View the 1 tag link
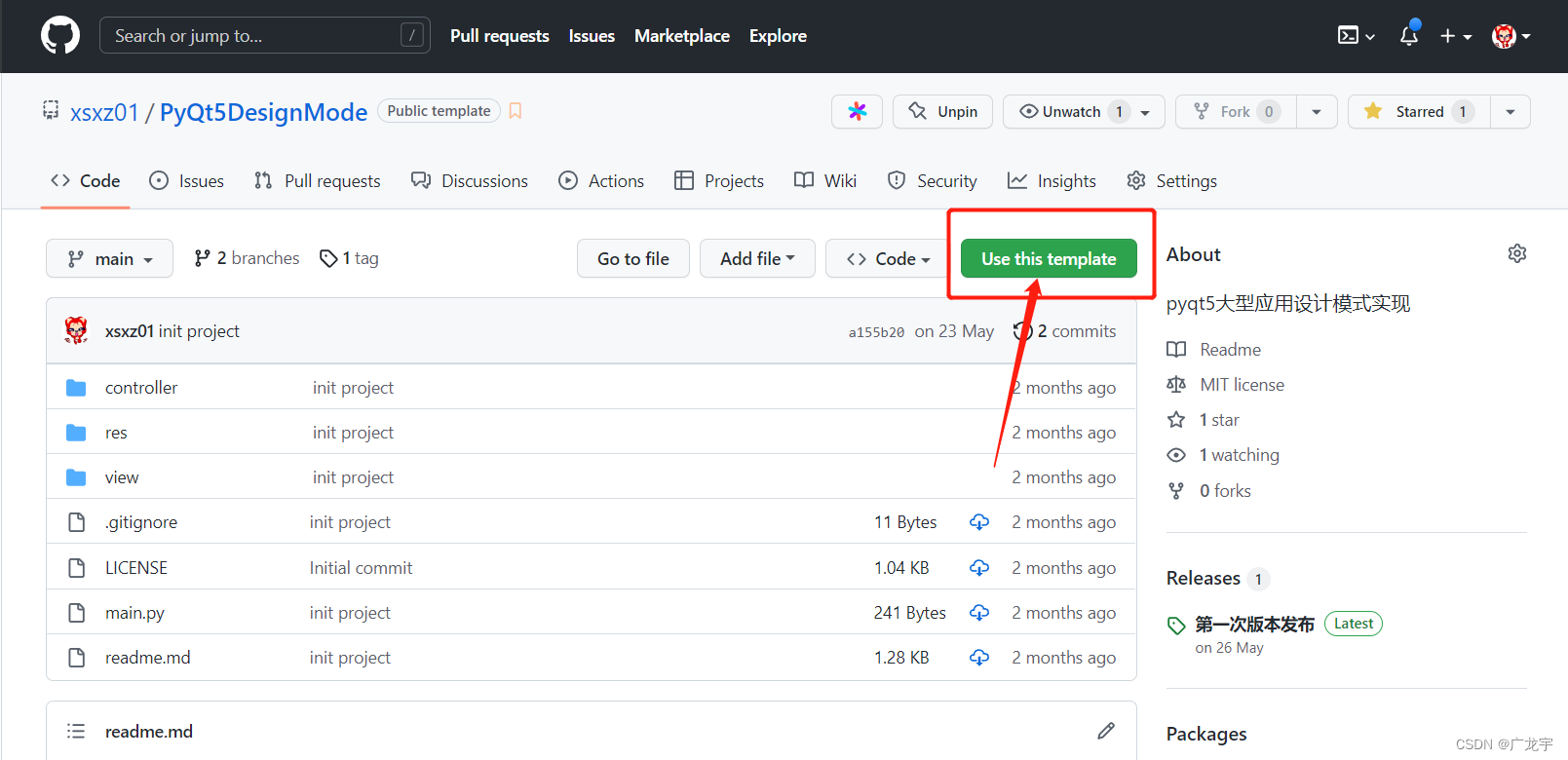 [349, 258]
